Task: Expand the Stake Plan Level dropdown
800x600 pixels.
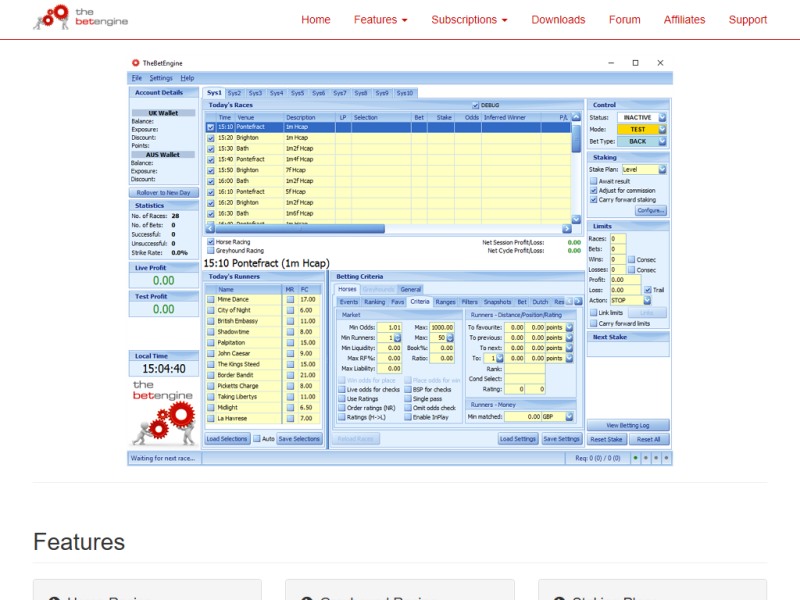Action: (662, 169)
